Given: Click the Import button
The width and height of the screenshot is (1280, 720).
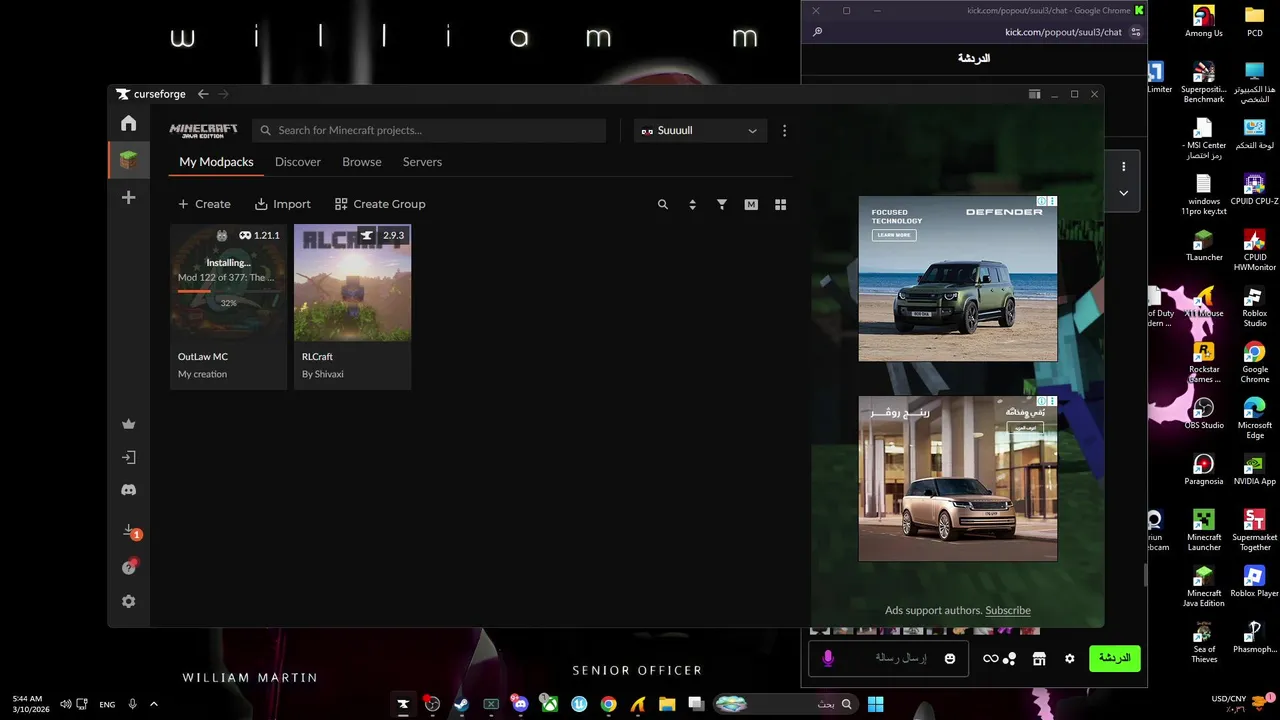Looking at the screenshot, I should [283, 204].
